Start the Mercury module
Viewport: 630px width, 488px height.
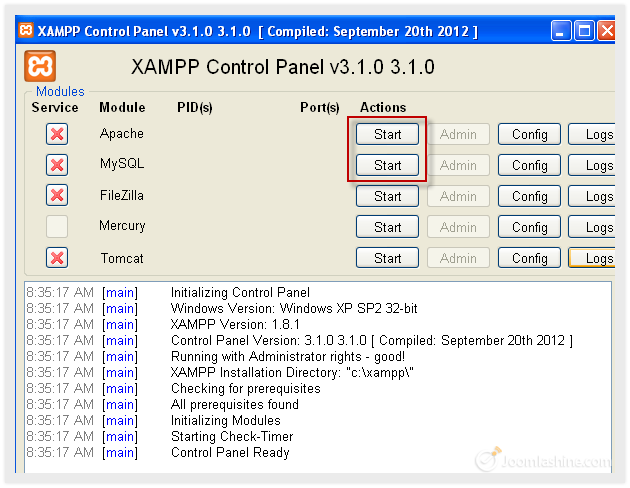click(x=387, y=228)
